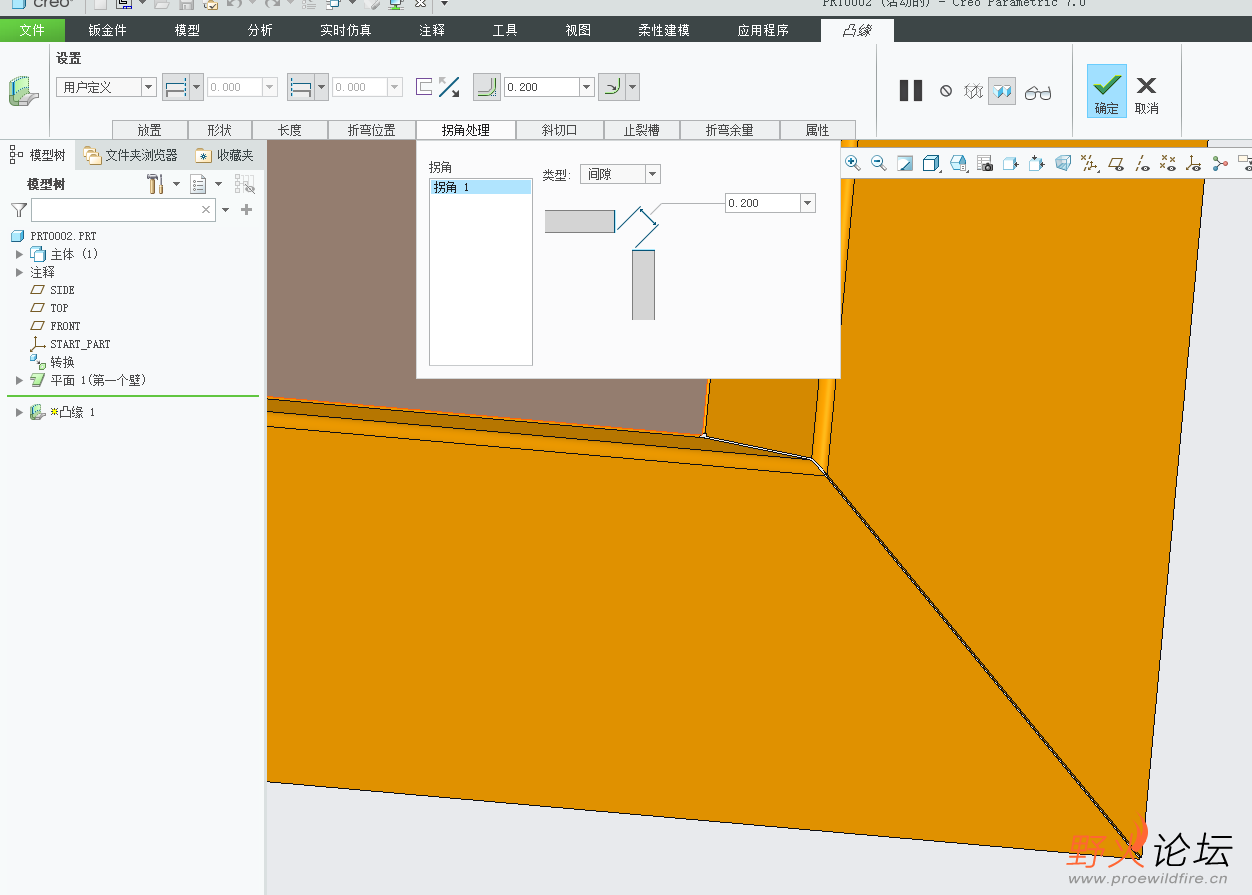
Task: Open the 0.200 bend radius dropdown
Action: tap(588, 87)
